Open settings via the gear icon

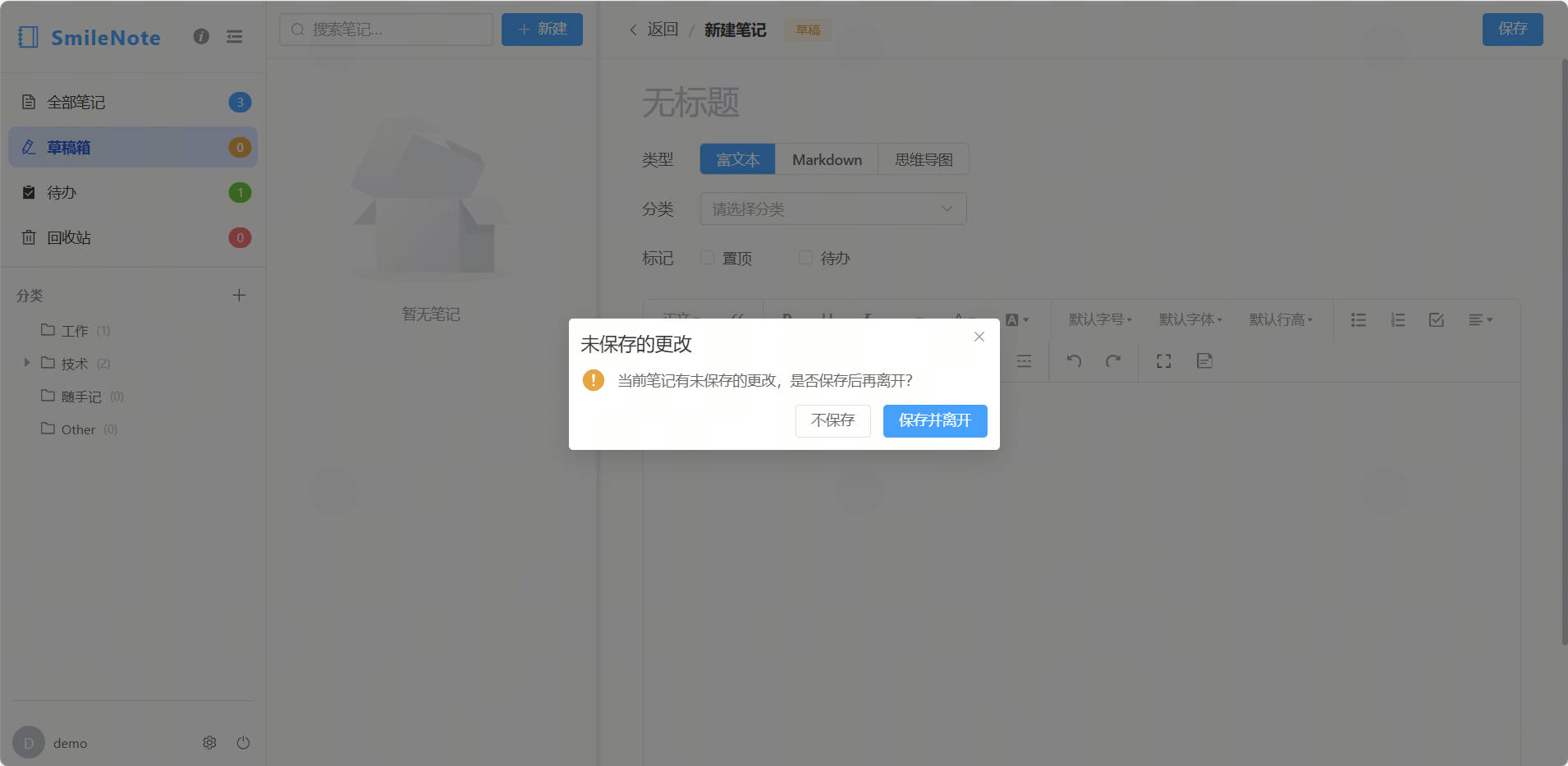click(209, 742)
